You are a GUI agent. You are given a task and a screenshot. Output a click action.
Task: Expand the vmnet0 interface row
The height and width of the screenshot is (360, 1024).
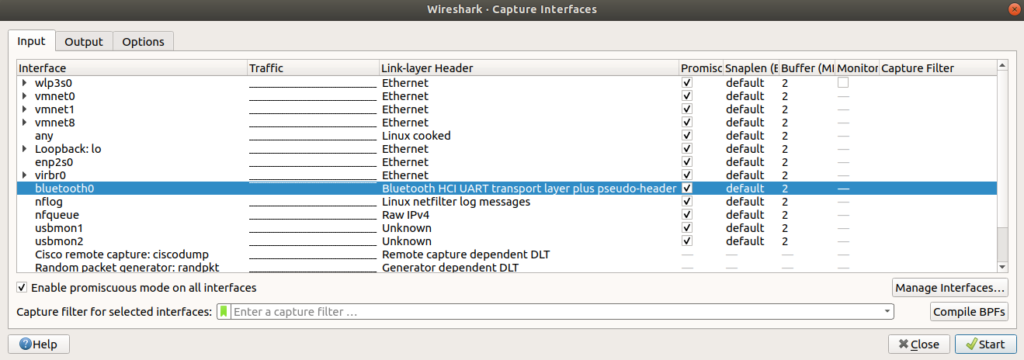[x=24, y=96]
